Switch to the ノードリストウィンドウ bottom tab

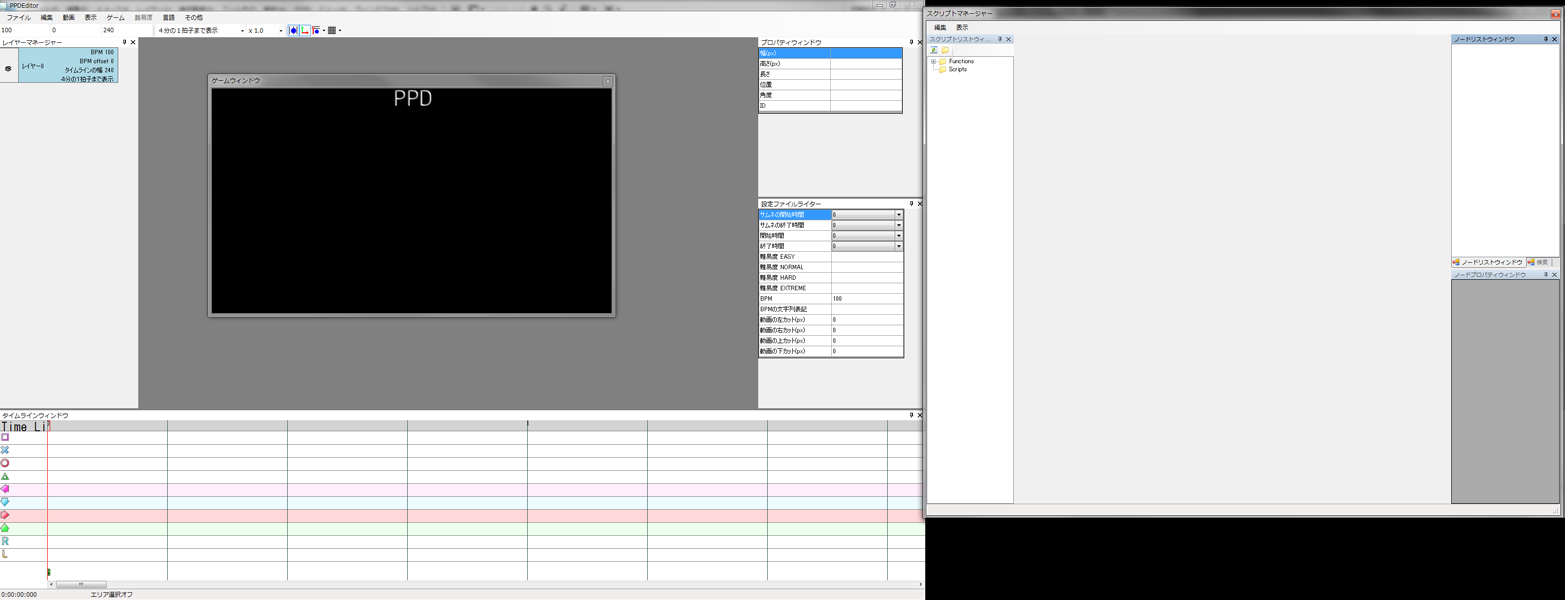pyautogui.click(x=1487, y=262)
